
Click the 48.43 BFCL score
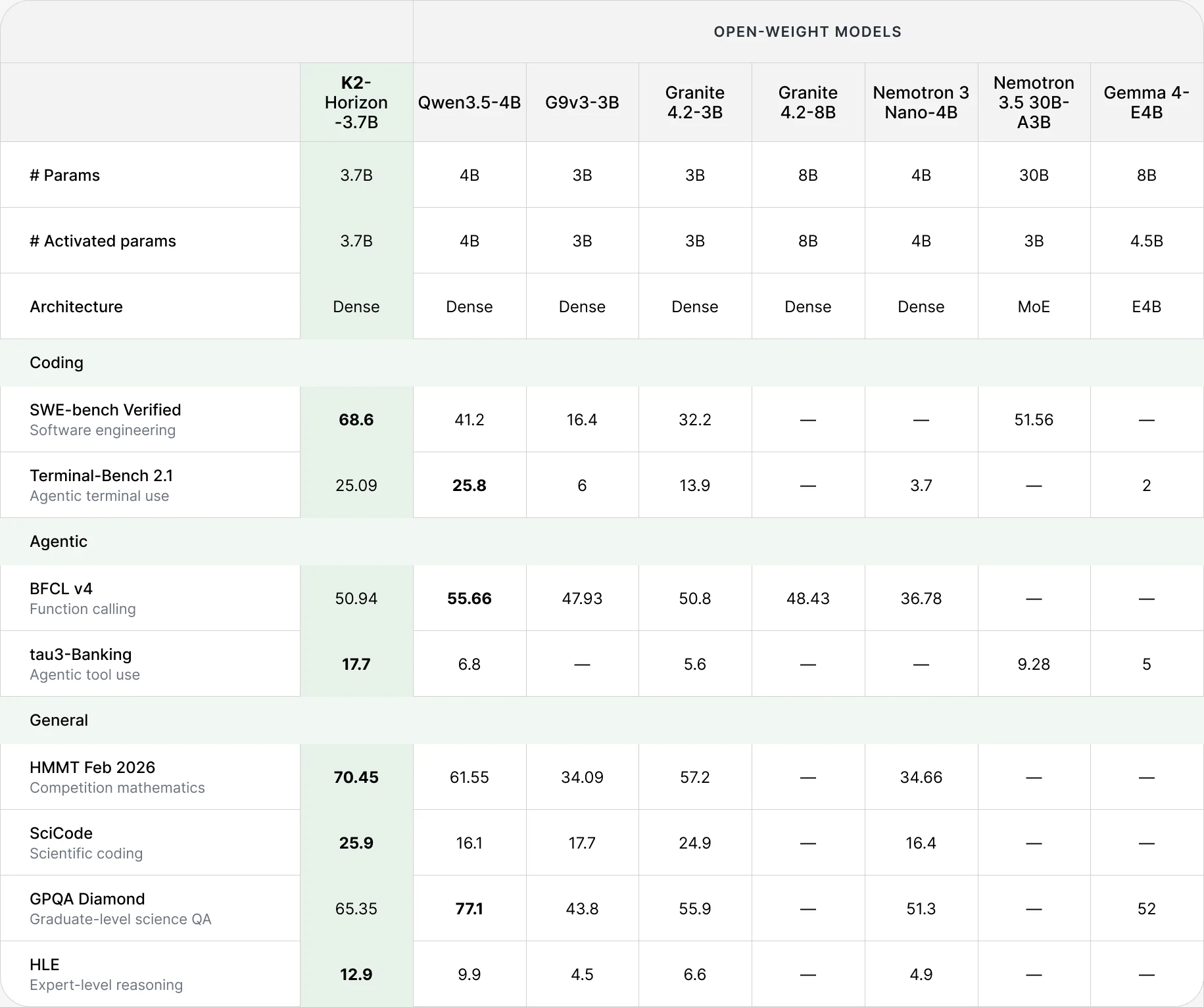pos(808,599)
